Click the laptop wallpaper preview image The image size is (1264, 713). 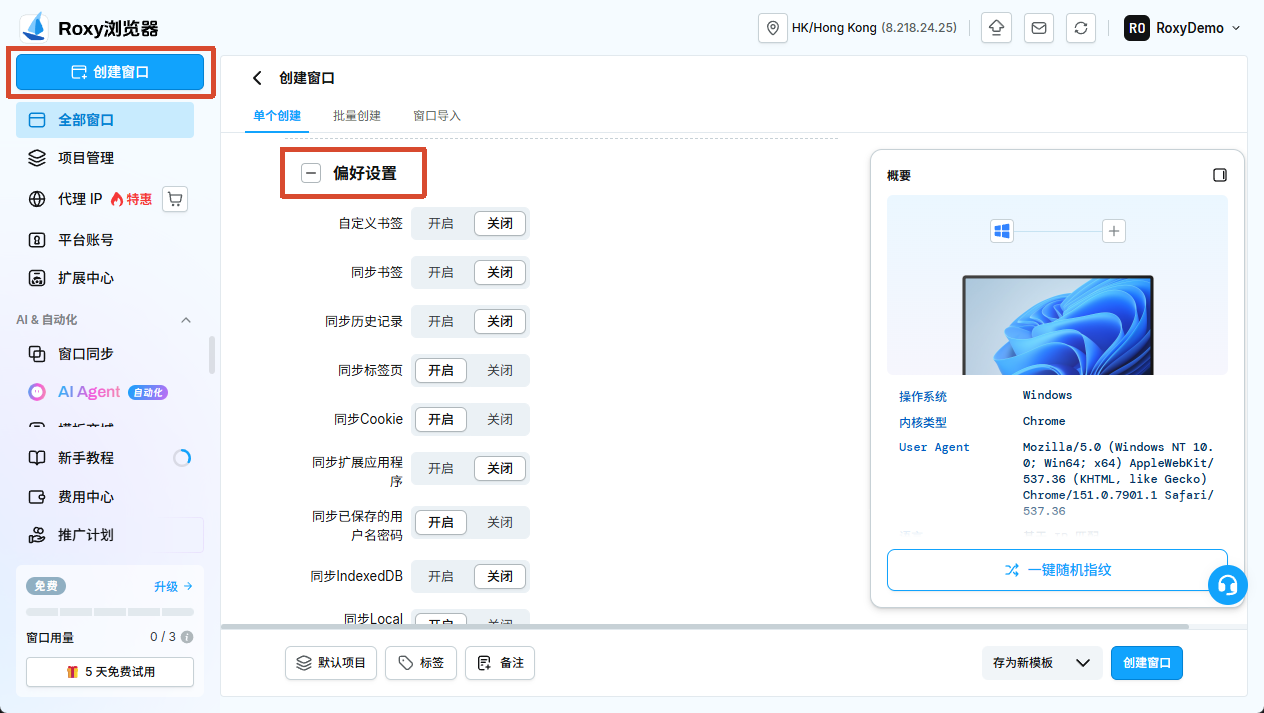(x=1057, y=325)
